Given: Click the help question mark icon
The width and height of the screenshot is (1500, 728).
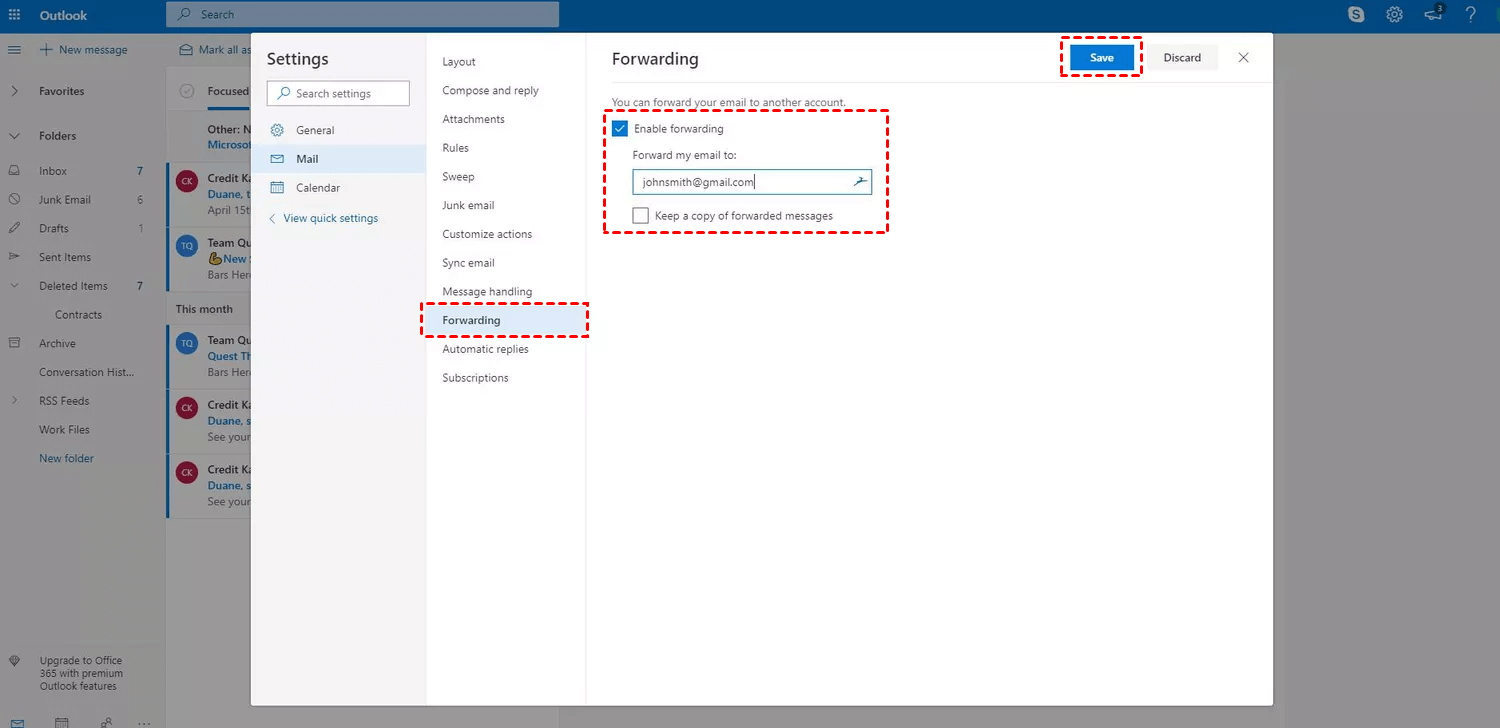Looking at the screenshot, I should point(1470,15).
